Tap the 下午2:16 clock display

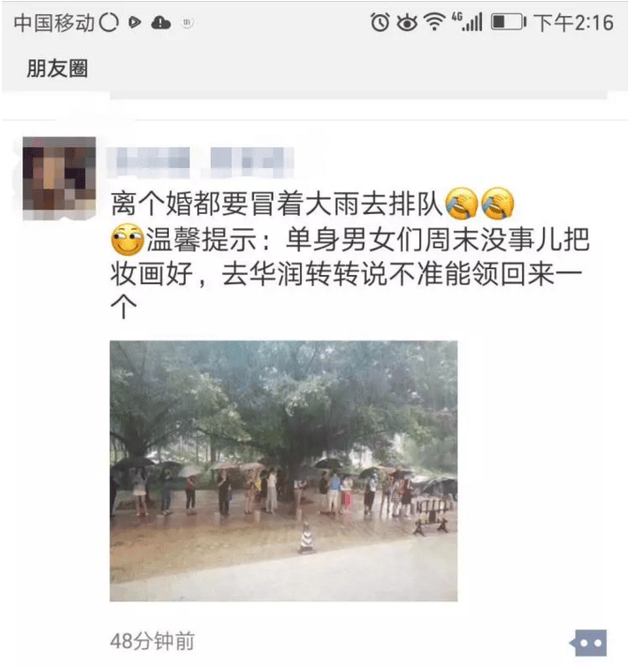(x=574, y=23)
